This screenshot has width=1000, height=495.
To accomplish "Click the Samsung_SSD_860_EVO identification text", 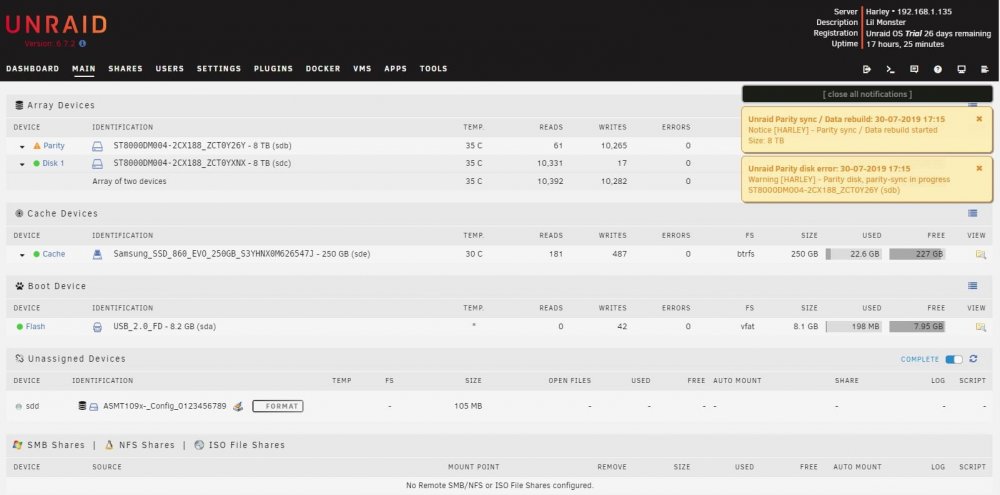I will point(242,255).
